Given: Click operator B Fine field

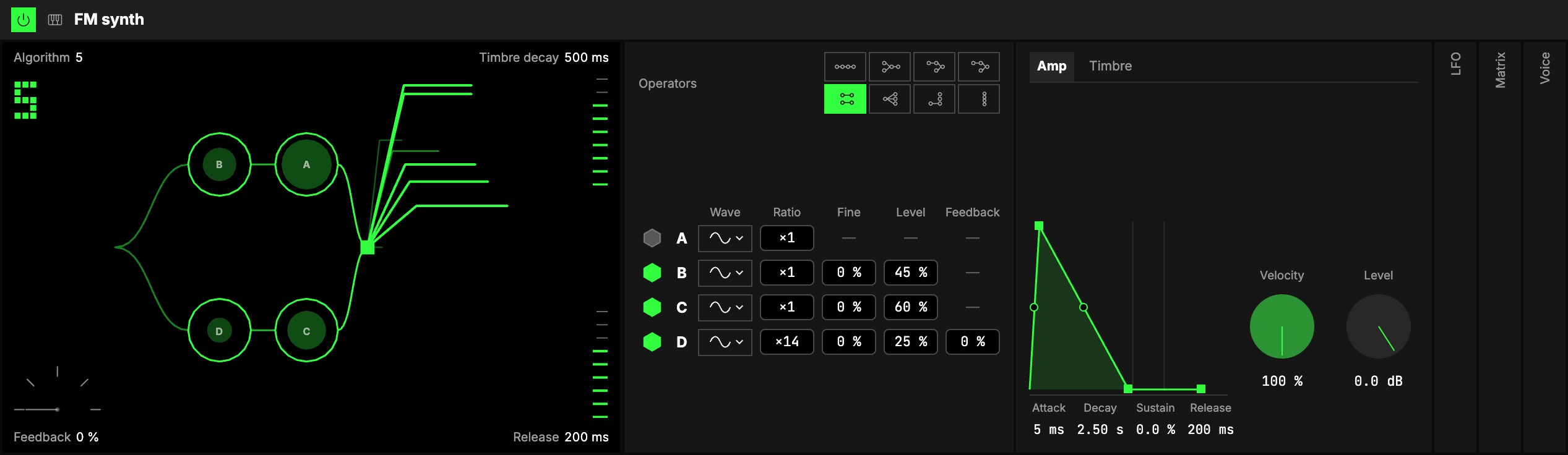Looking at the screenshot, I should coord(849,273).
